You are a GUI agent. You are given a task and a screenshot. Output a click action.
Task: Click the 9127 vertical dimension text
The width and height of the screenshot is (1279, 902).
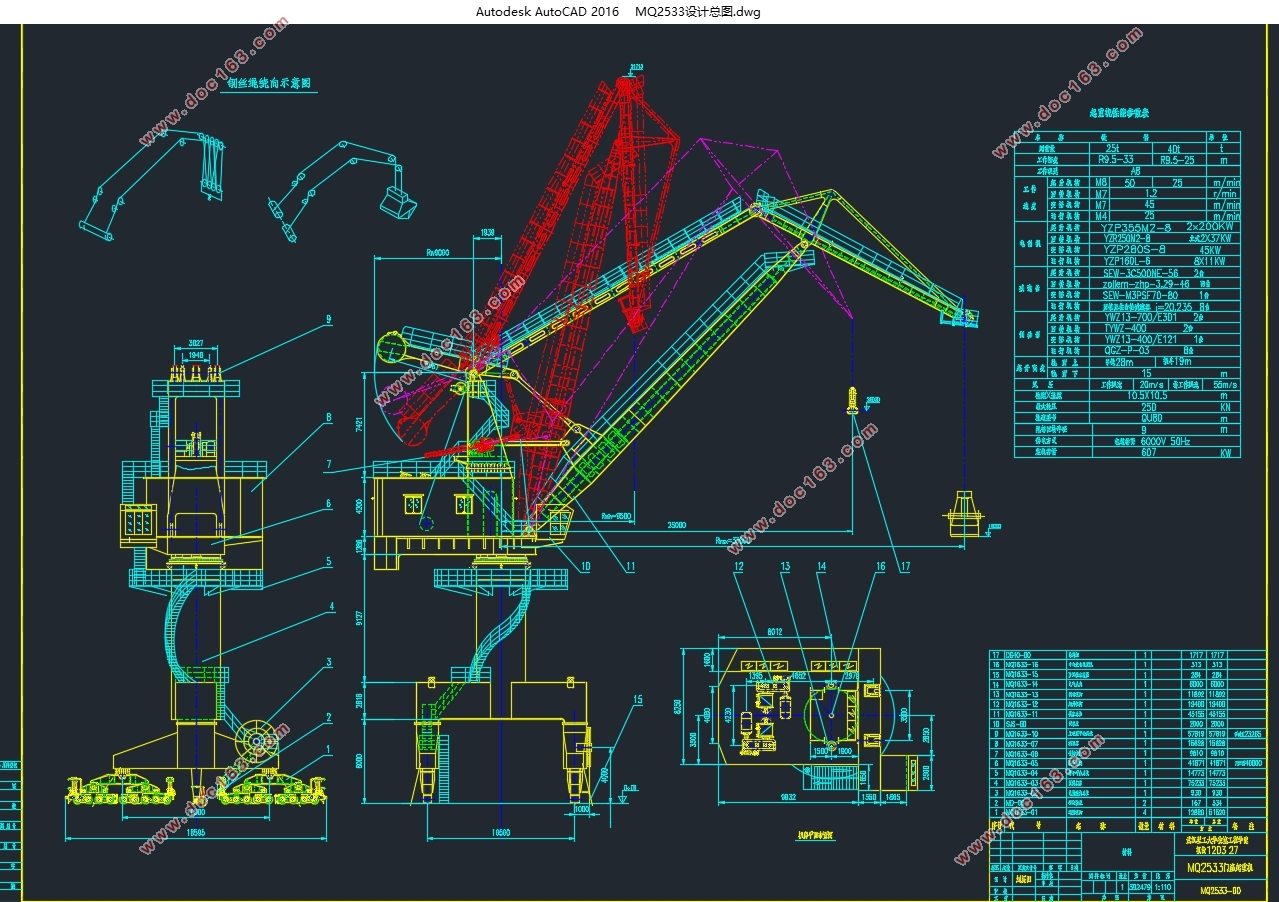click(359, 617)
